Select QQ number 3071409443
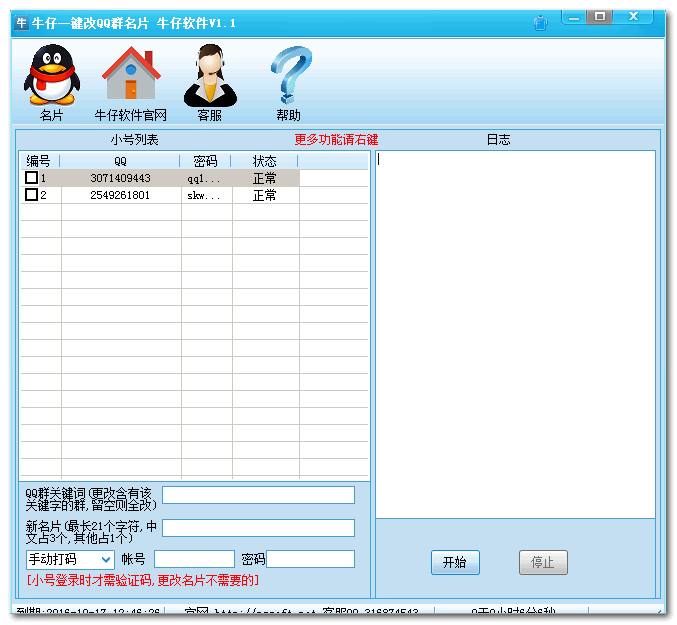 point(120,178)
